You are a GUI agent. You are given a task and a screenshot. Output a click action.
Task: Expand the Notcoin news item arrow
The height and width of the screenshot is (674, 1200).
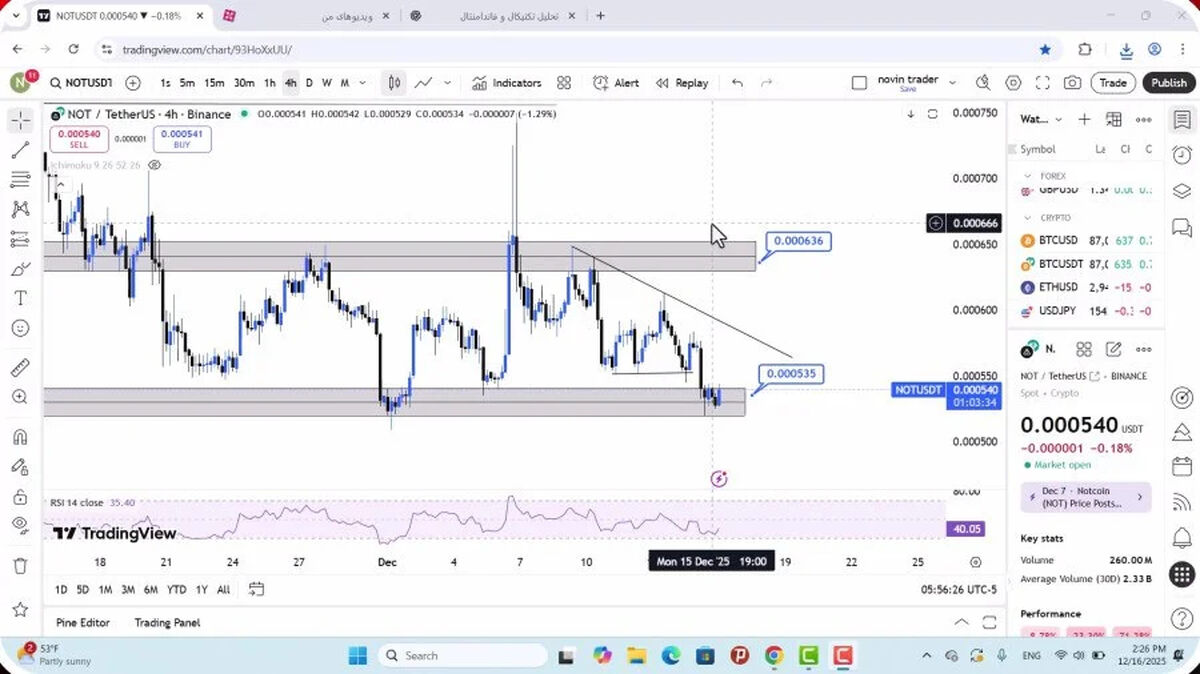pyautogui.click(x=1139, y=497)
